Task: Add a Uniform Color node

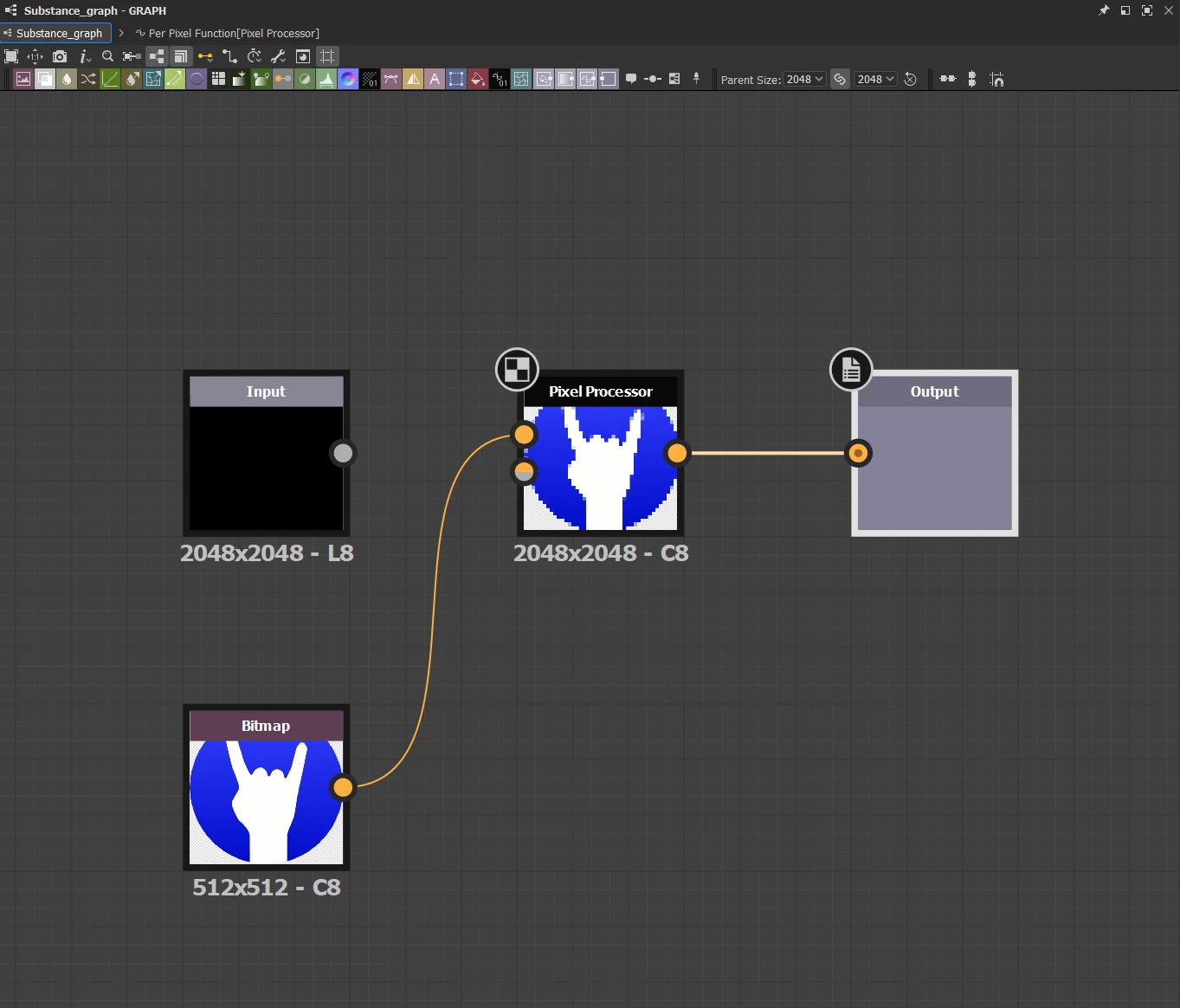Action: [x=478, y=79]
